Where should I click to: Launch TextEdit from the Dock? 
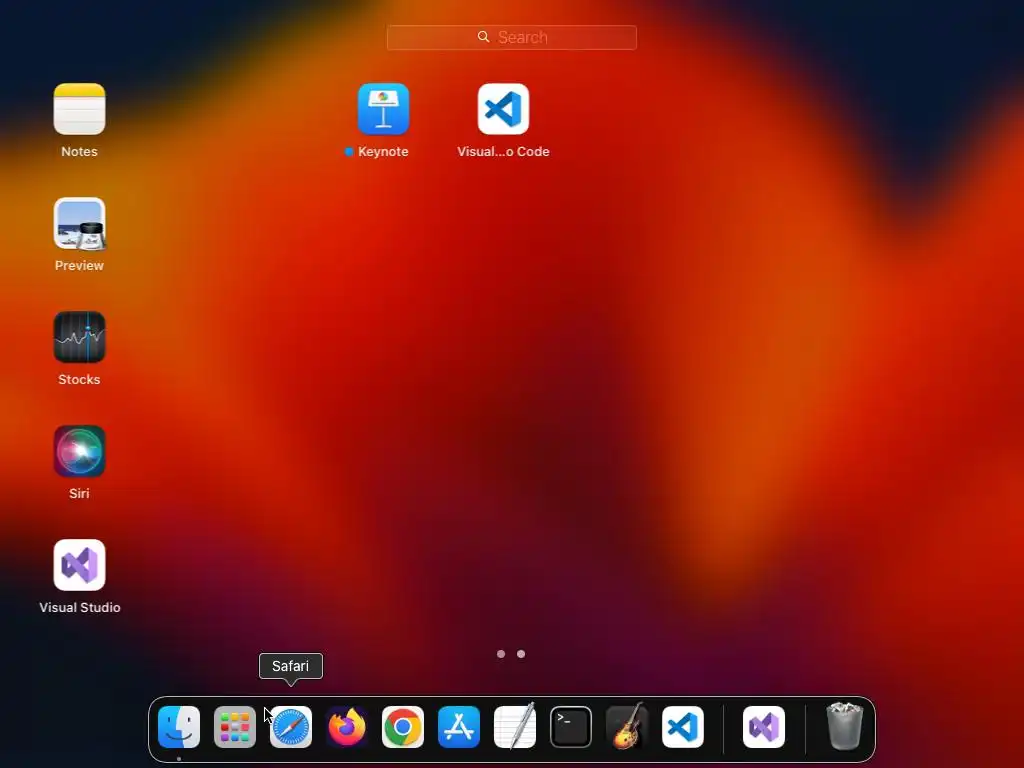point(515,727)
